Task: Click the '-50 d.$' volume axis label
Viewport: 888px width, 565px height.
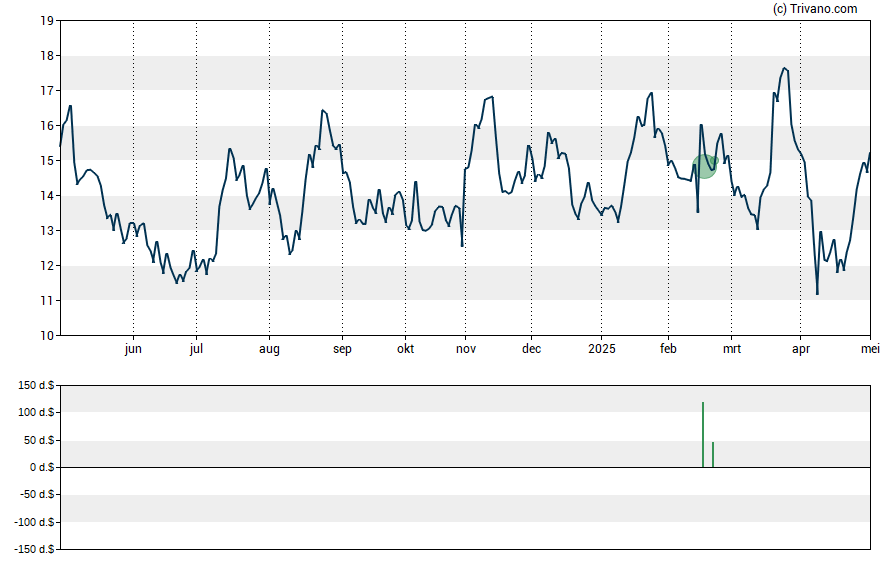Action: (37, 494)
